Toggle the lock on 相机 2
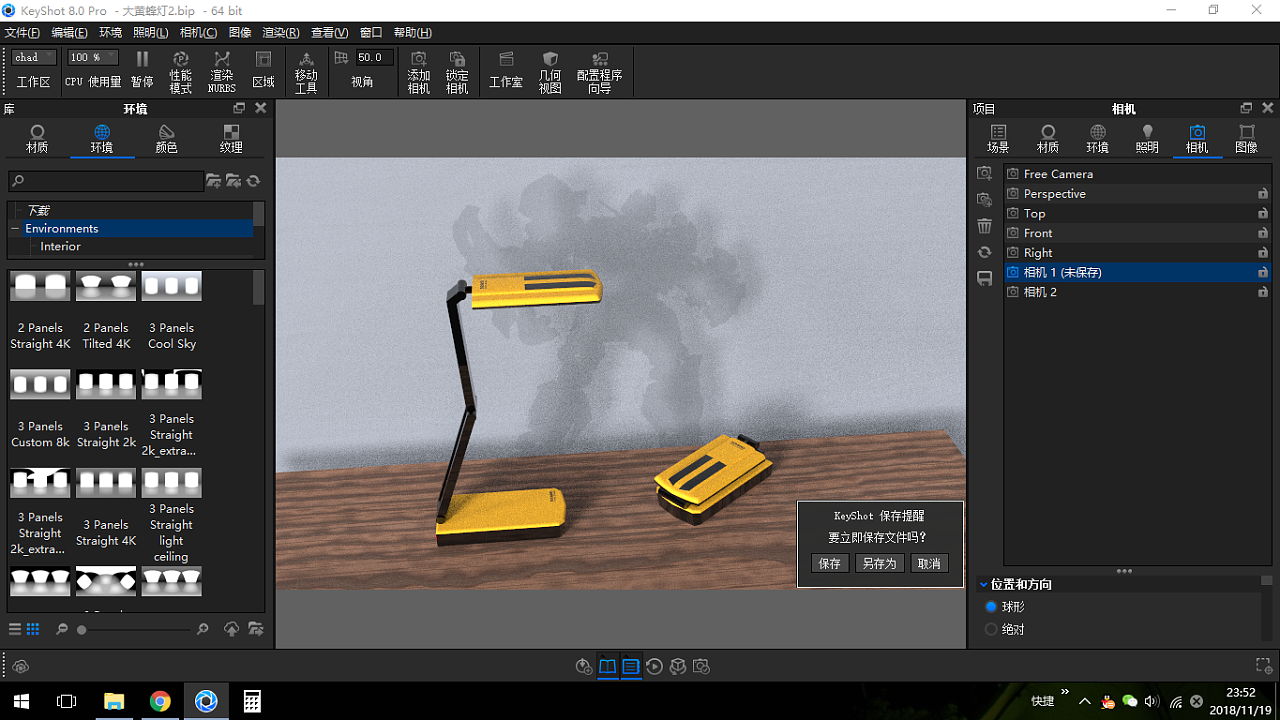The width and height of the screenshot is (1280, 720). point(1263,292)
